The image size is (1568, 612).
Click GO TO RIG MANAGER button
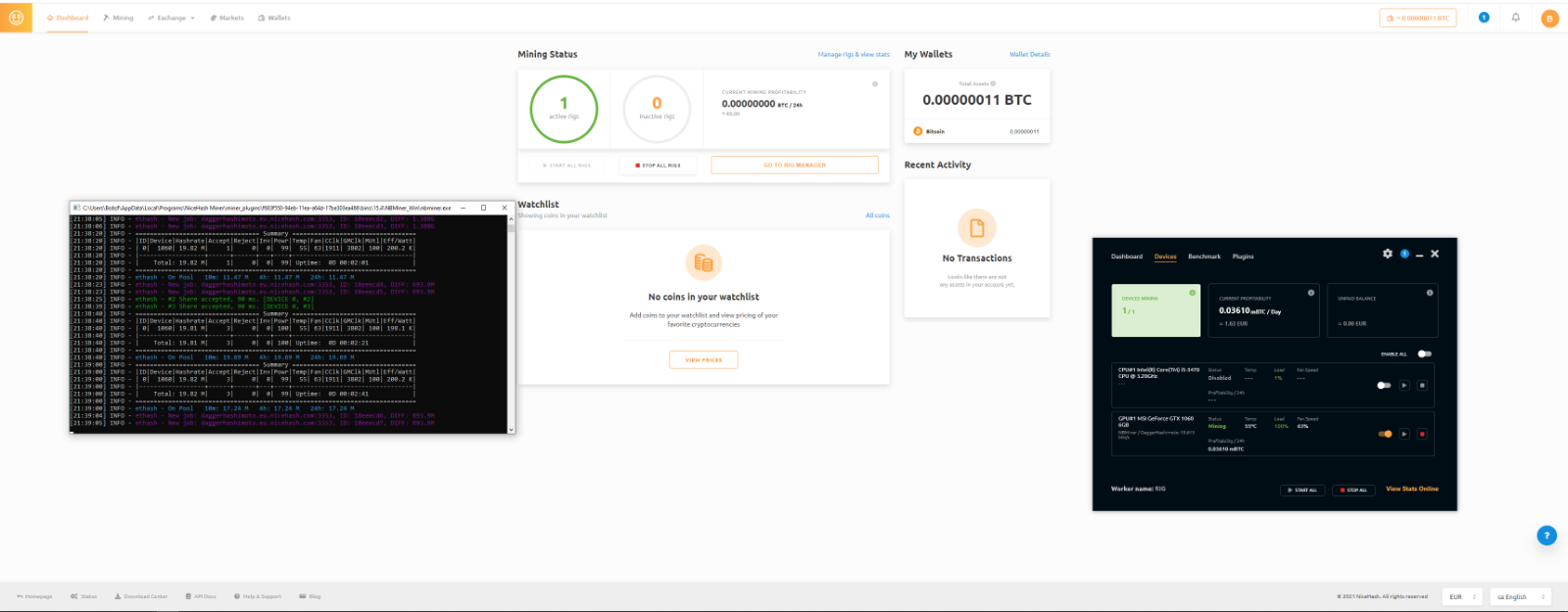click(795, 165)
